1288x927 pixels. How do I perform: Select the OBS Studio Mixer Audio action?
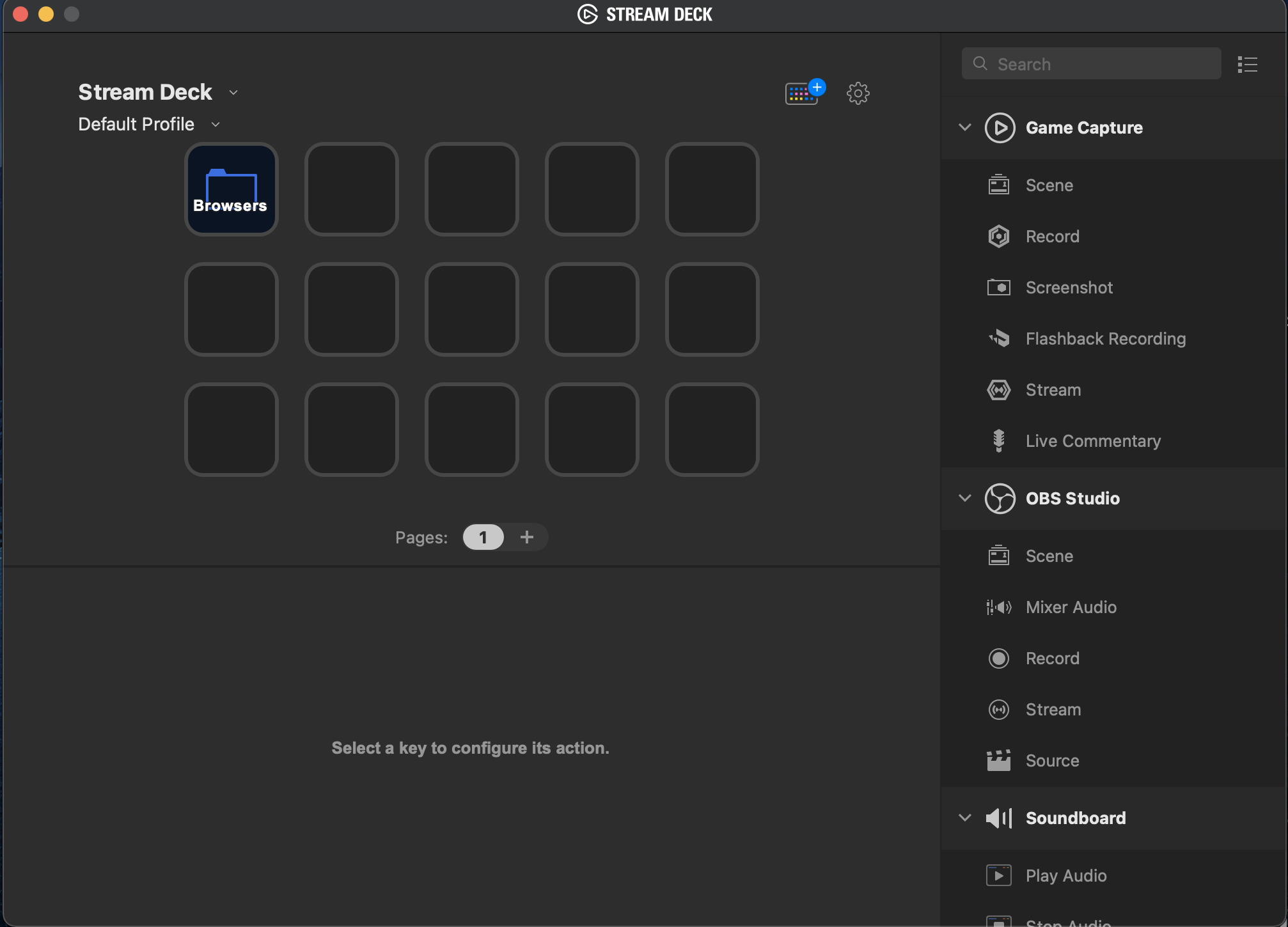tap(1071, 607)
